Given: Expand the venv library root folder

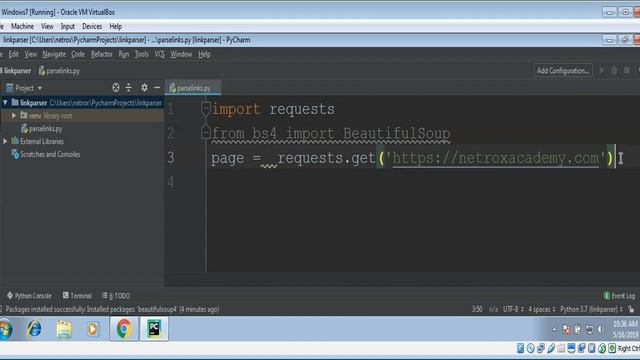Looking at the screenshot, I should (x=14, y=116).
